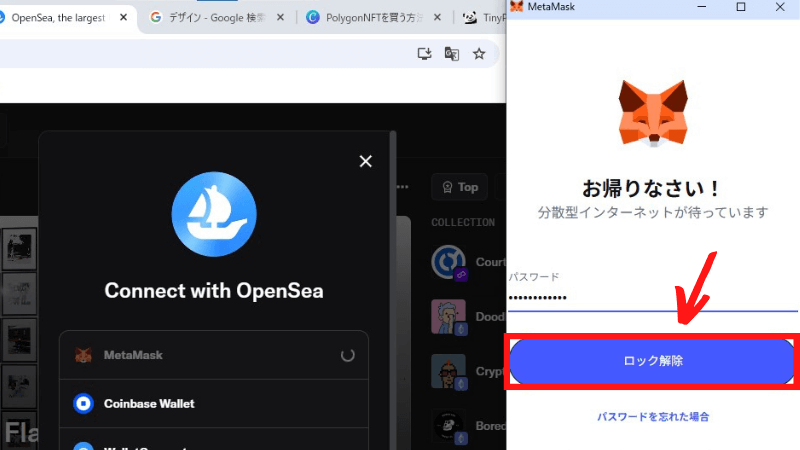Image resolution: width=800 pixels, height=450 pixels.
Task: Click the three-dots menu beside Top
Action: [x=403, y=187]
